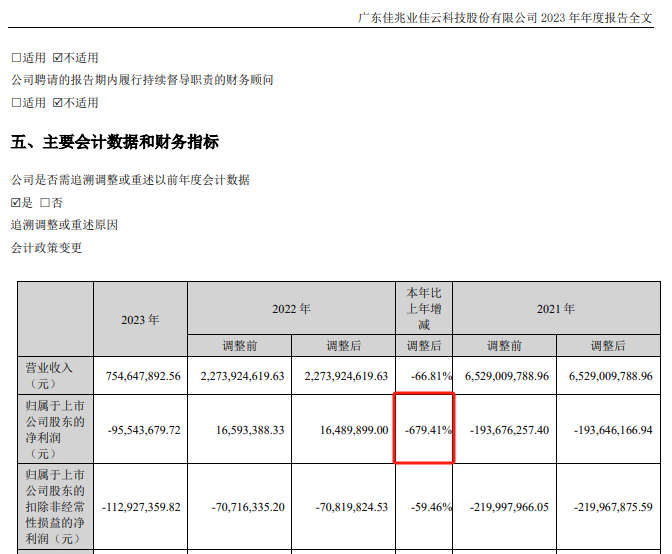This screenshot has height=554, width=672.
Task: Click the page header 广东佳兆业佳云科技股份有限公司 2023 年年度报告全文
Action: pos(505,18)
